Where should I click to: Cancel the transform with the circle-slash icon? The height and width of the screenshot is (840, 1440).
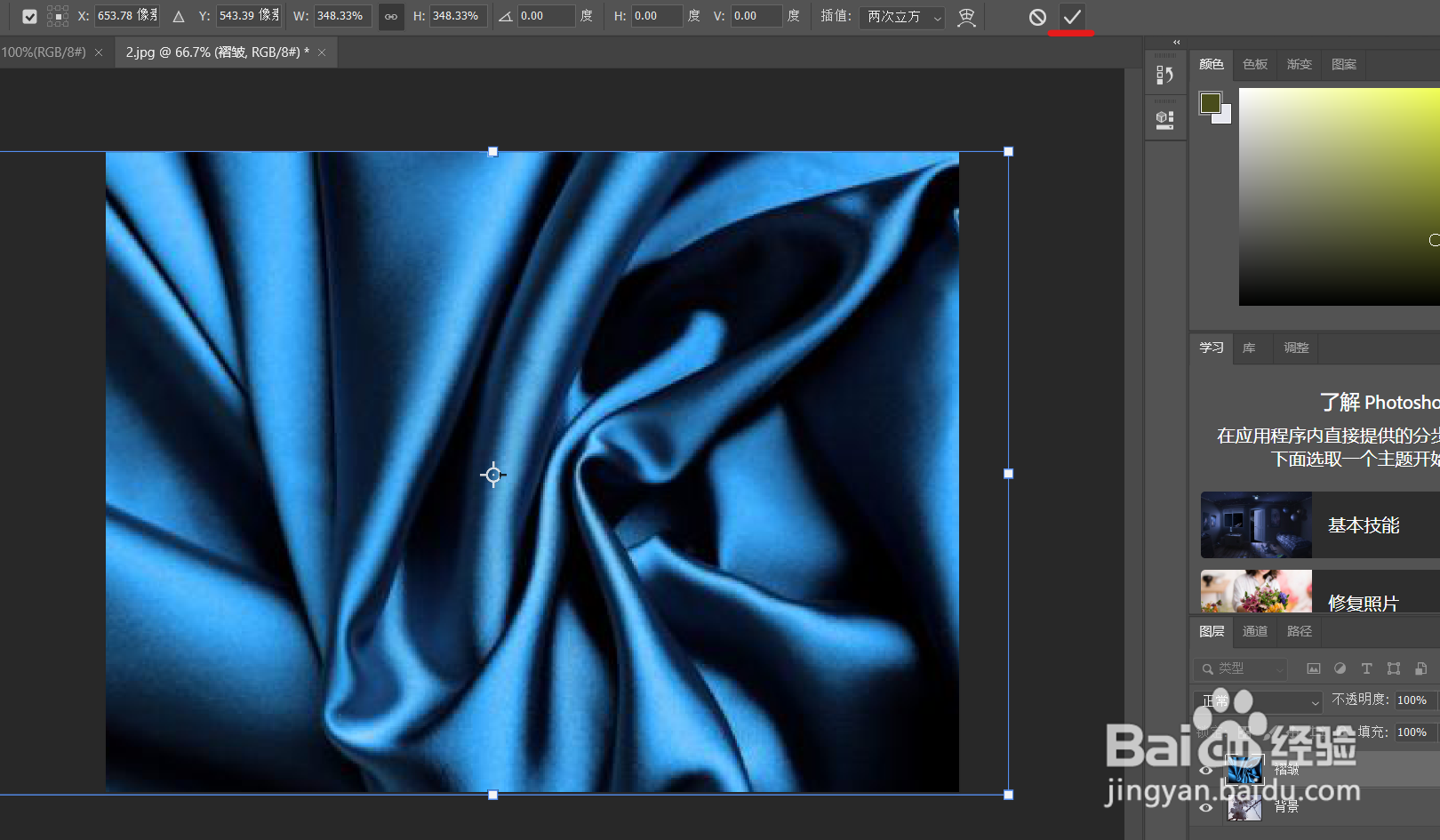coord(1037,17)
